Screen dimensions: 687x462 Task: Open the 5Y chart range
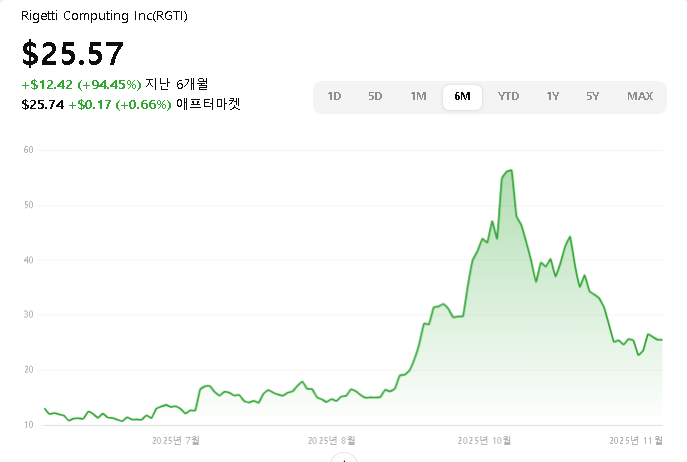tap(592, 96)
